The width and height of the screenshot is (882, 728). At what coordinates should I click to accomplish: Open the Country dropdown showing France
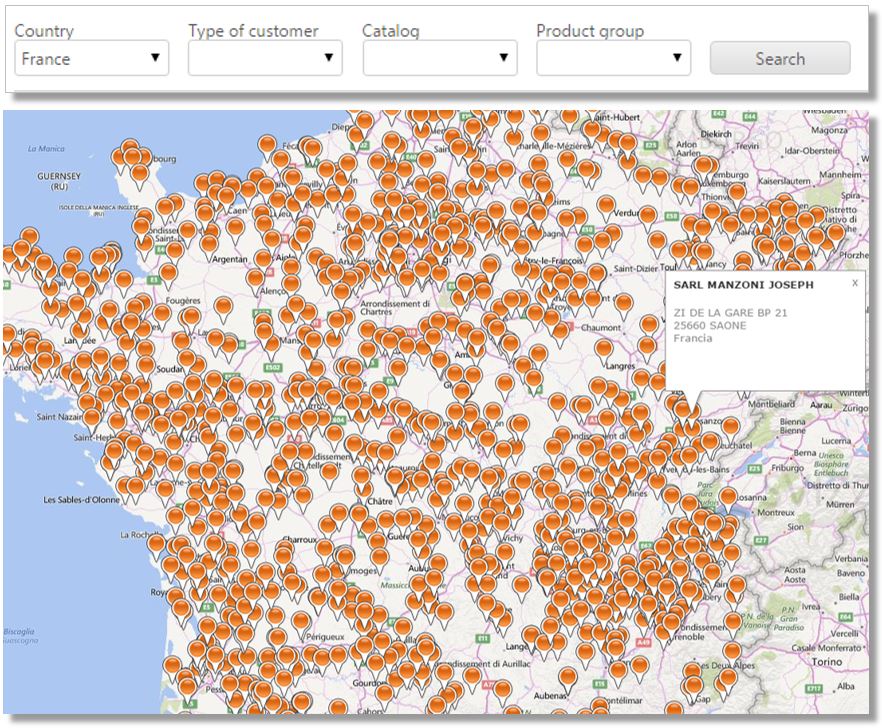pyautogui.click(x=92, y=58)
